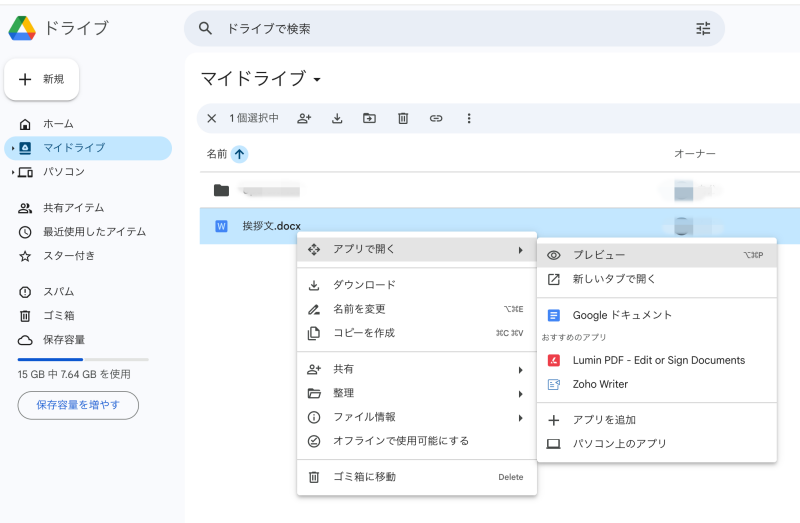Select Google ドキュメント in open-with list
The width and height of the screenshot is (800, 523).
coord(622,315)
